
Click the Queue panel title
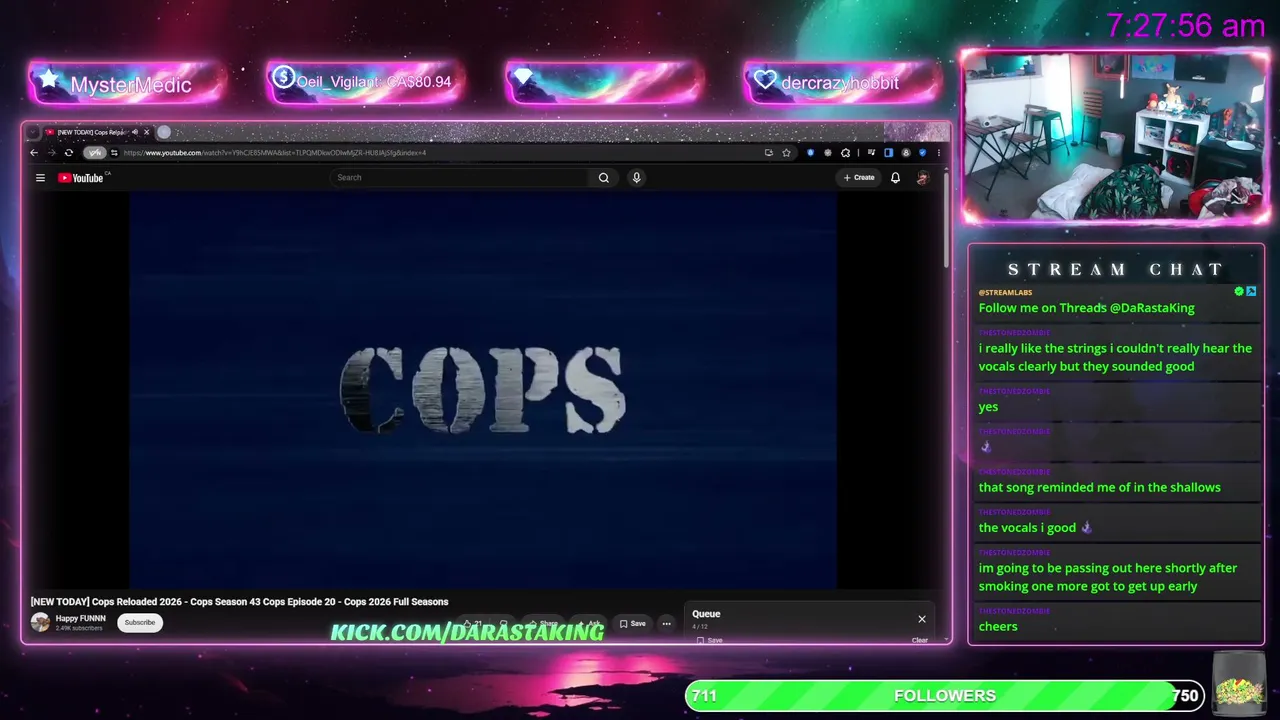click(706, 614)
